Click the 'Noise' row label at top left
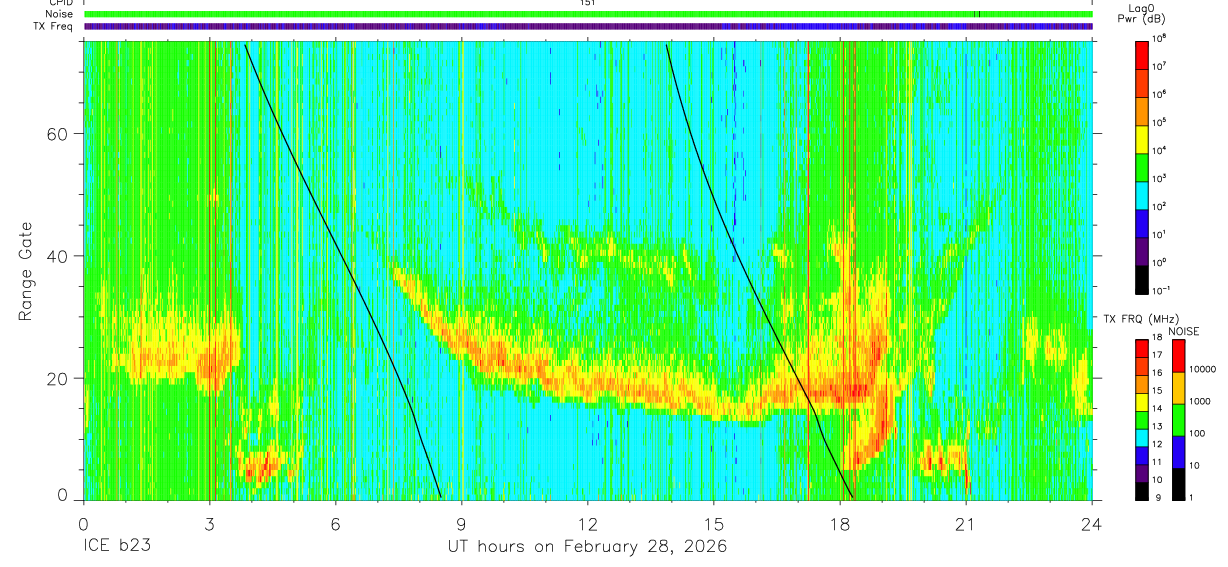 pos(59,14)
